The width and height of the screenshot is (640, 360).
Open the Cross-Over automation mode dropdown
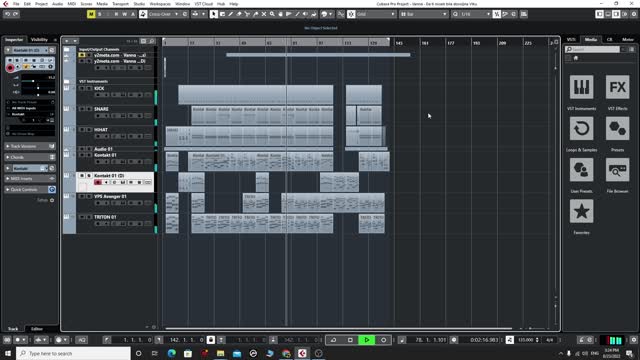[x=164, y=14]
